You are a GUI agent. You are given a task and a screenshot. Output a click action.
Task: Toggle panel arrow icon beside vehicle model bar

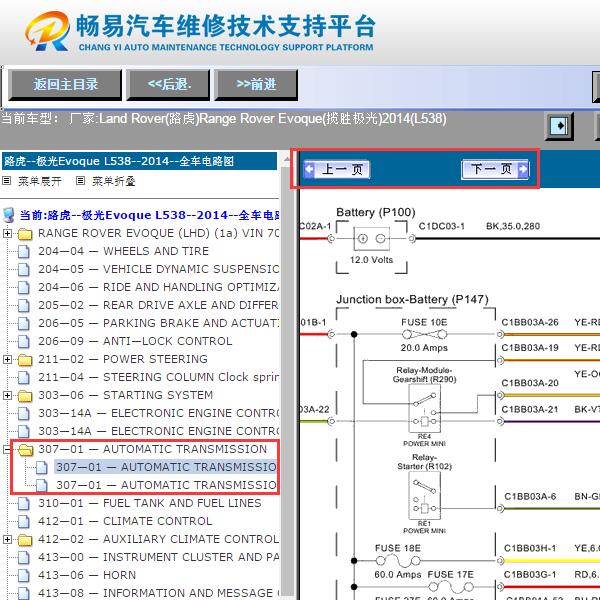[559, 126]
